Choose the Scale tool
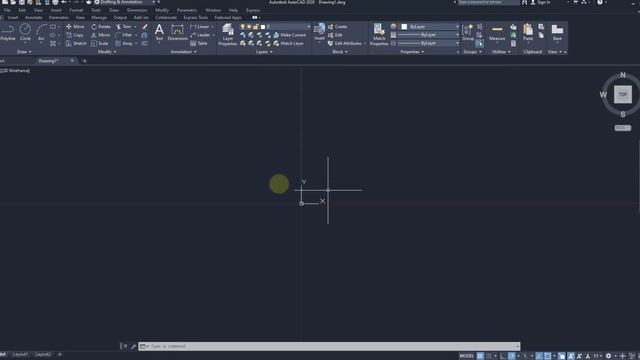Screen dimensions: 640x360 100,43
